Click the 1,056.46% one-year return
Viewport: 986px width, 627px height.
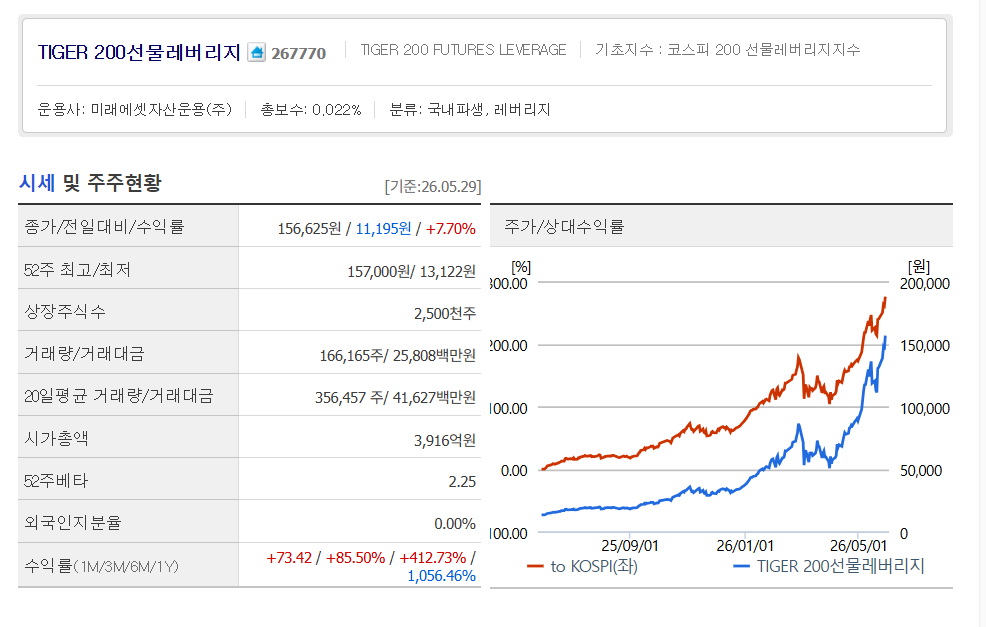click(441, 575)
